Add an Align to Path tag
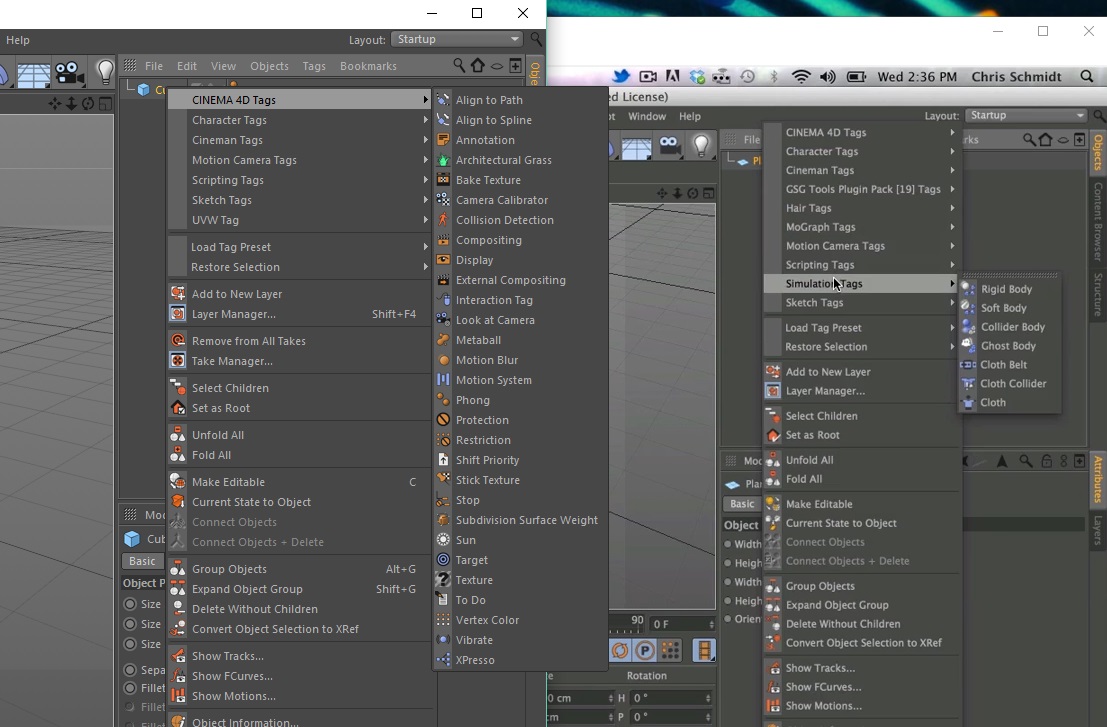This screenshot has height=727, width=1107. [520, 100]
